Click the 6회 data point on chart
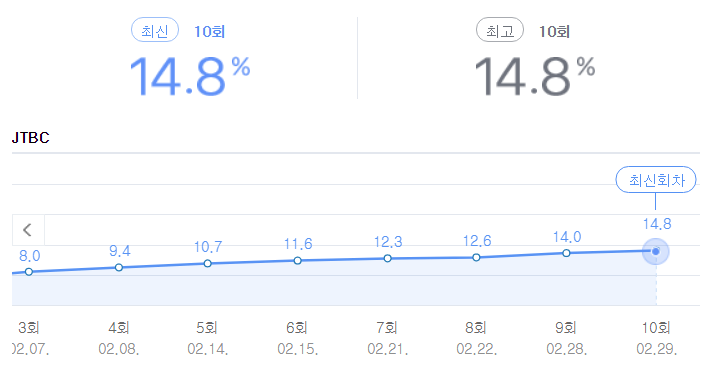711x378 pixels. (297, 261)
